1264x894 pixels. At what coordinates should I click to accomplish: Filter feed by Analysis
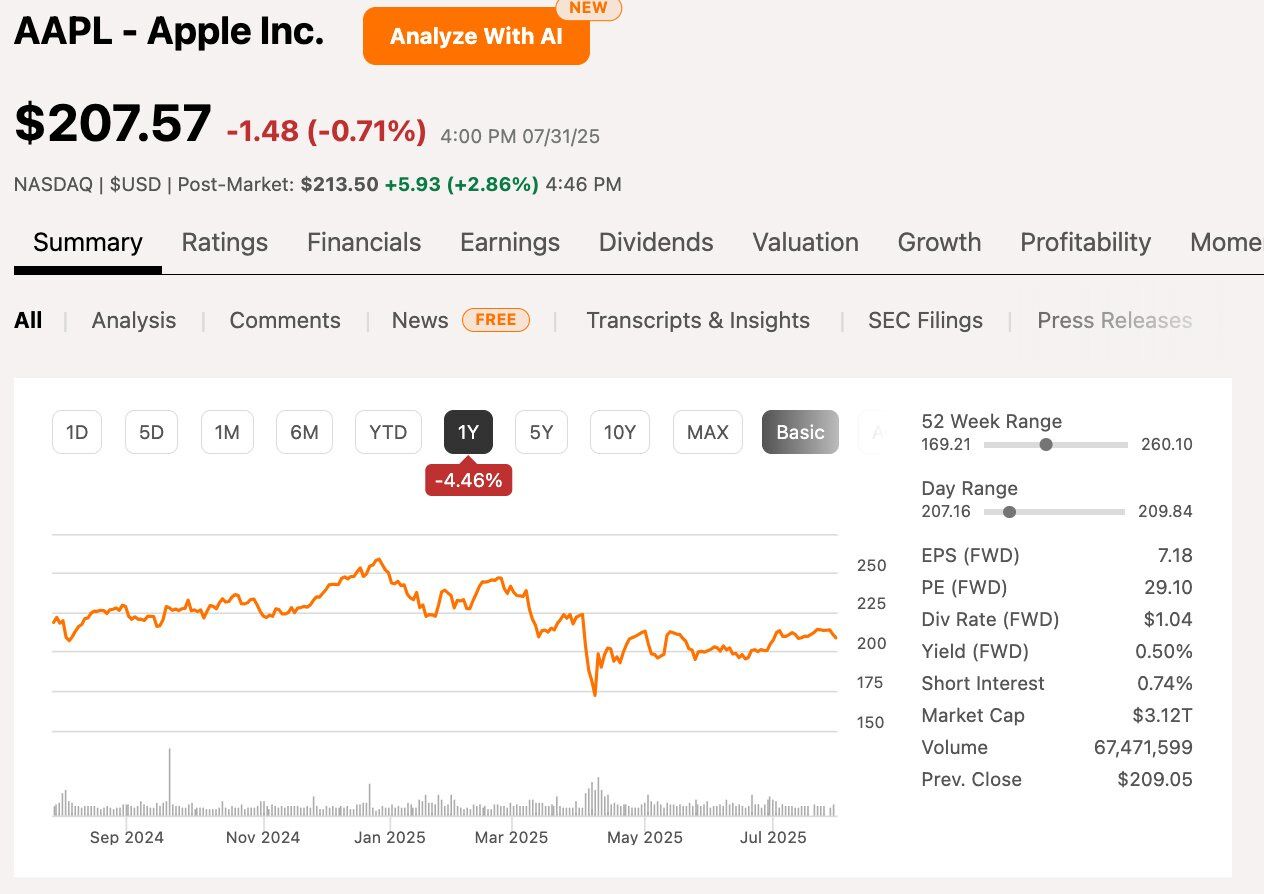pyautogui.click(x=134, y=321)
